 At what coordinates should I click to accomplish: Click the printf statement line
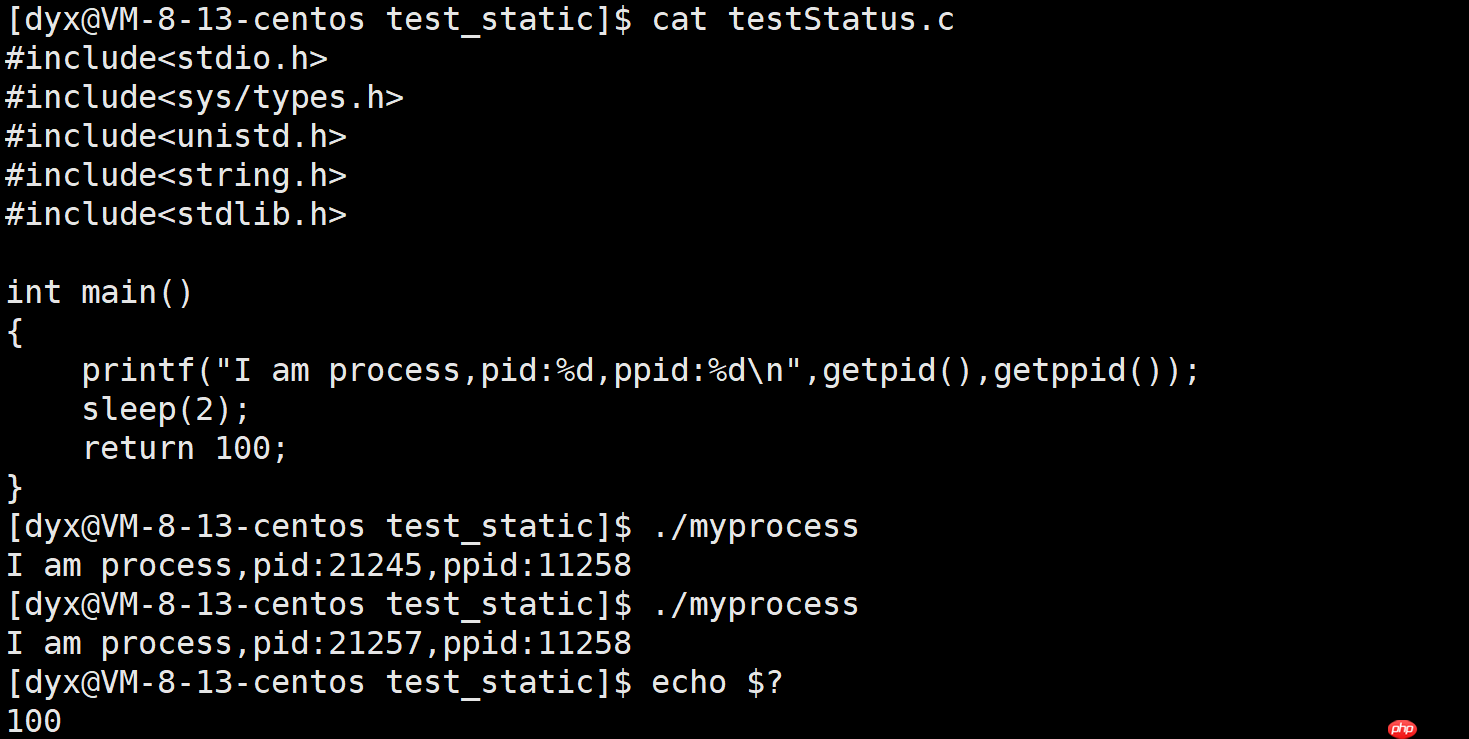coord(640,370)
